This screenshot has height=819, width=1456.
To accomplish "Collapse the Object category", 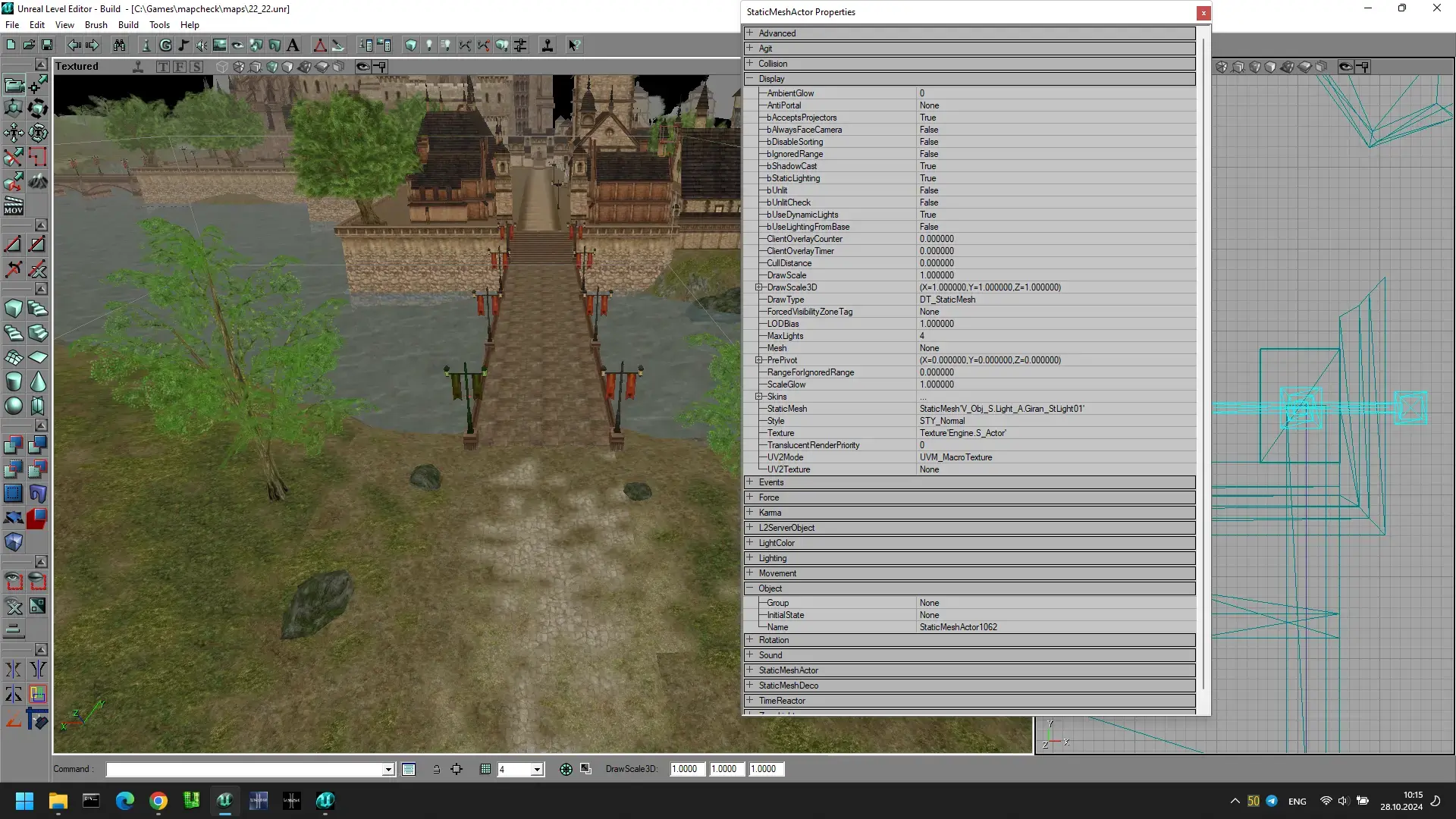I will 750,588.
